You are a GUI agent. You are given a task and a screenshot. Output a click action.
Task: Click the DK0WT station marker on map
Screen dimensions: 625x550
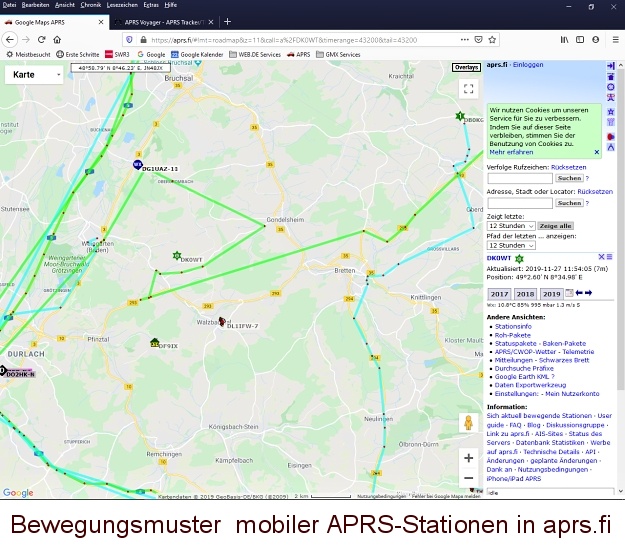177,256
